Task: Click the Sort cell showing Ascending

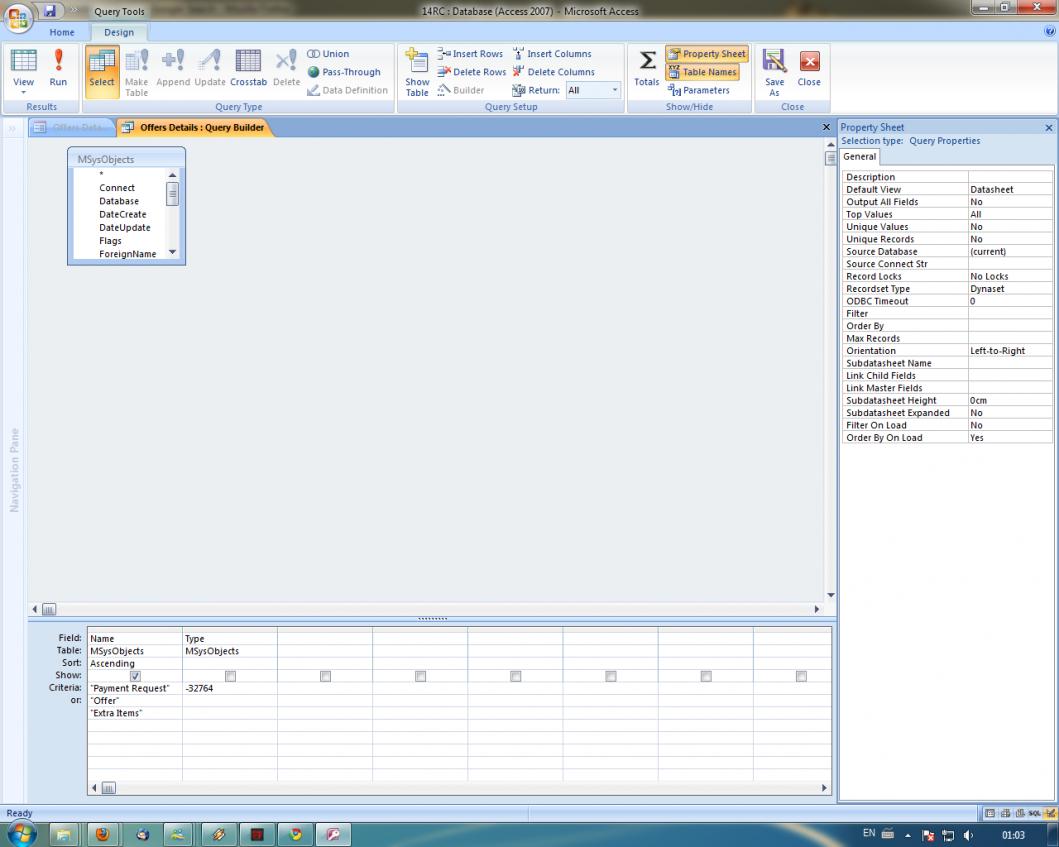Action: [x=134, y=663]
